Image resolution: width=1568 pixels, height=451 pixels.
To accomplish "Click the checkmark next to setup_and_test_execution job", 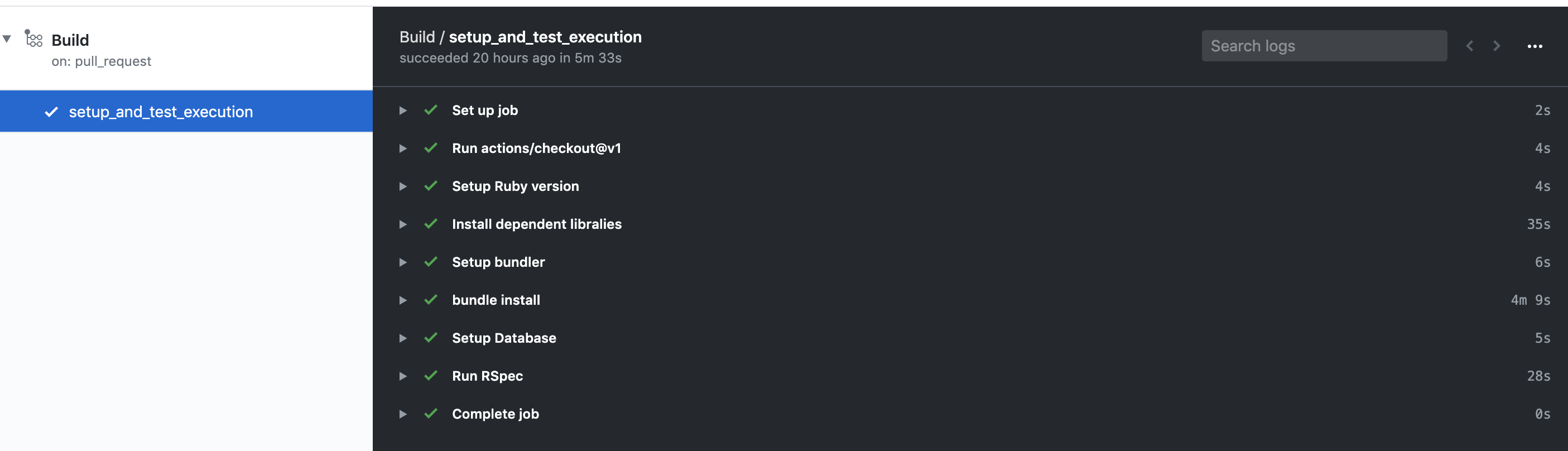I will pos(52,112).
